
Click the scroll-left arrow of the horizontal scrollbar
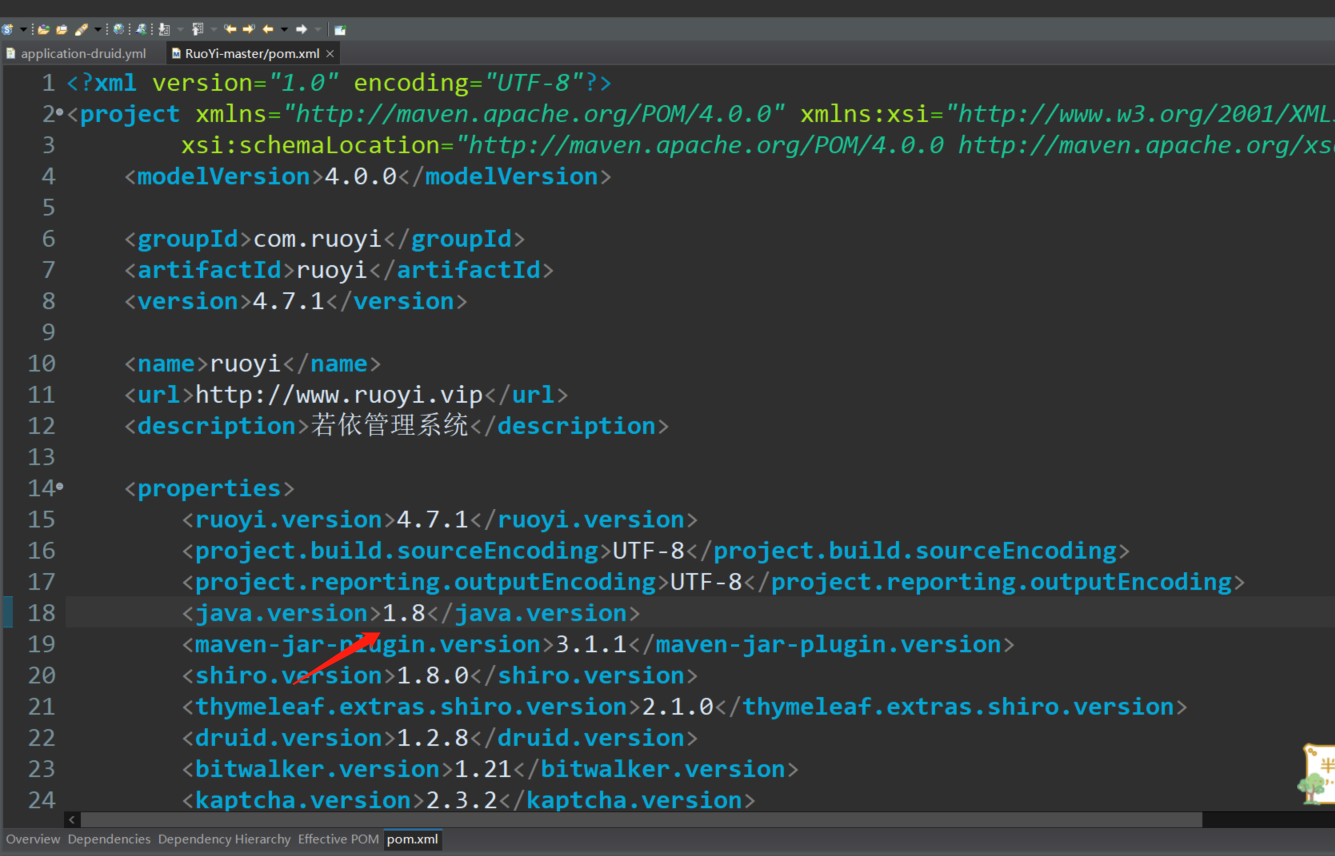(72, 819)
